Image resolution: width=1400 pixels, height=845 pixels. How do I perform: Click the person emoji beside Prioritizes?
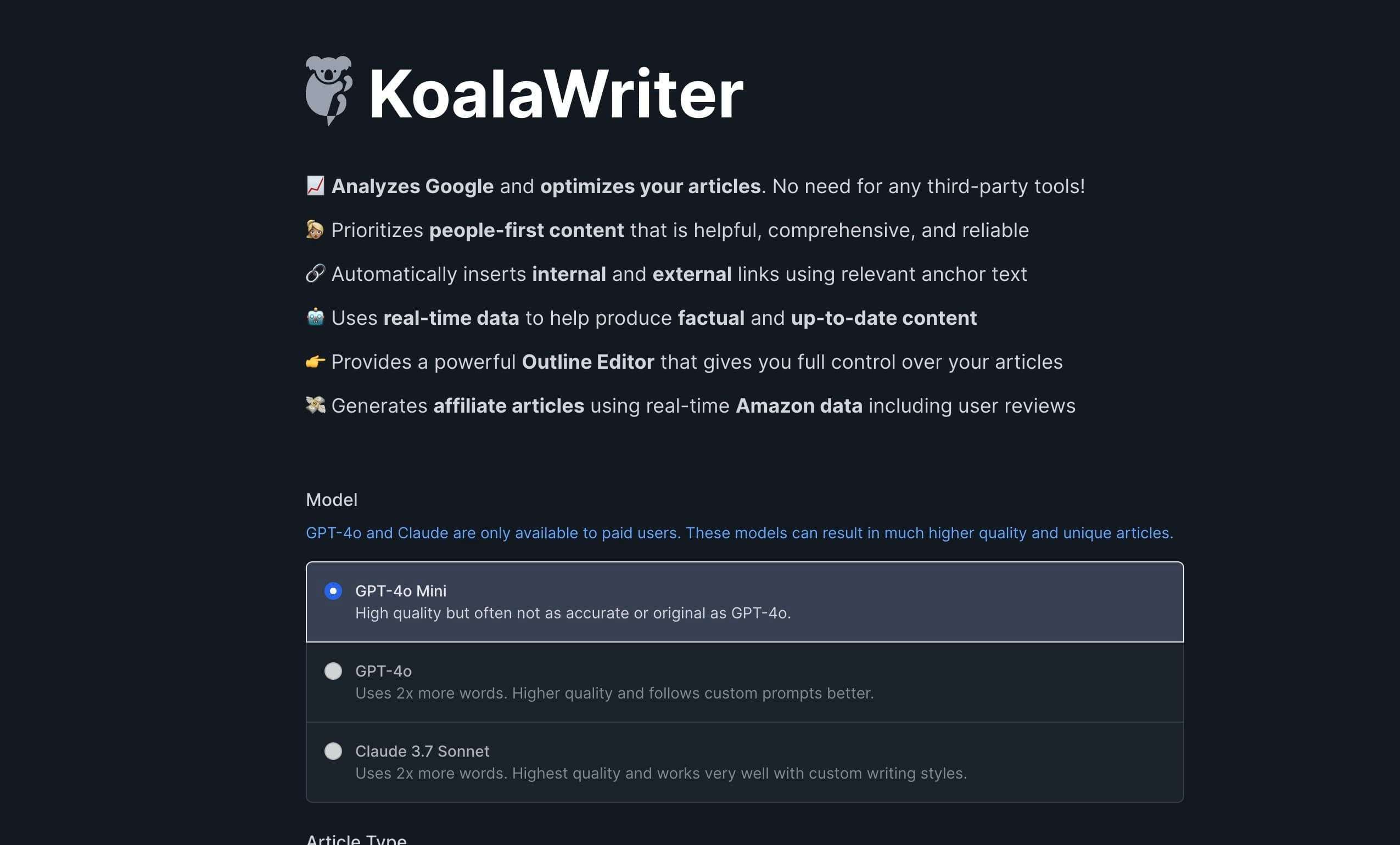pyautogui.click(x=315, y=229)
